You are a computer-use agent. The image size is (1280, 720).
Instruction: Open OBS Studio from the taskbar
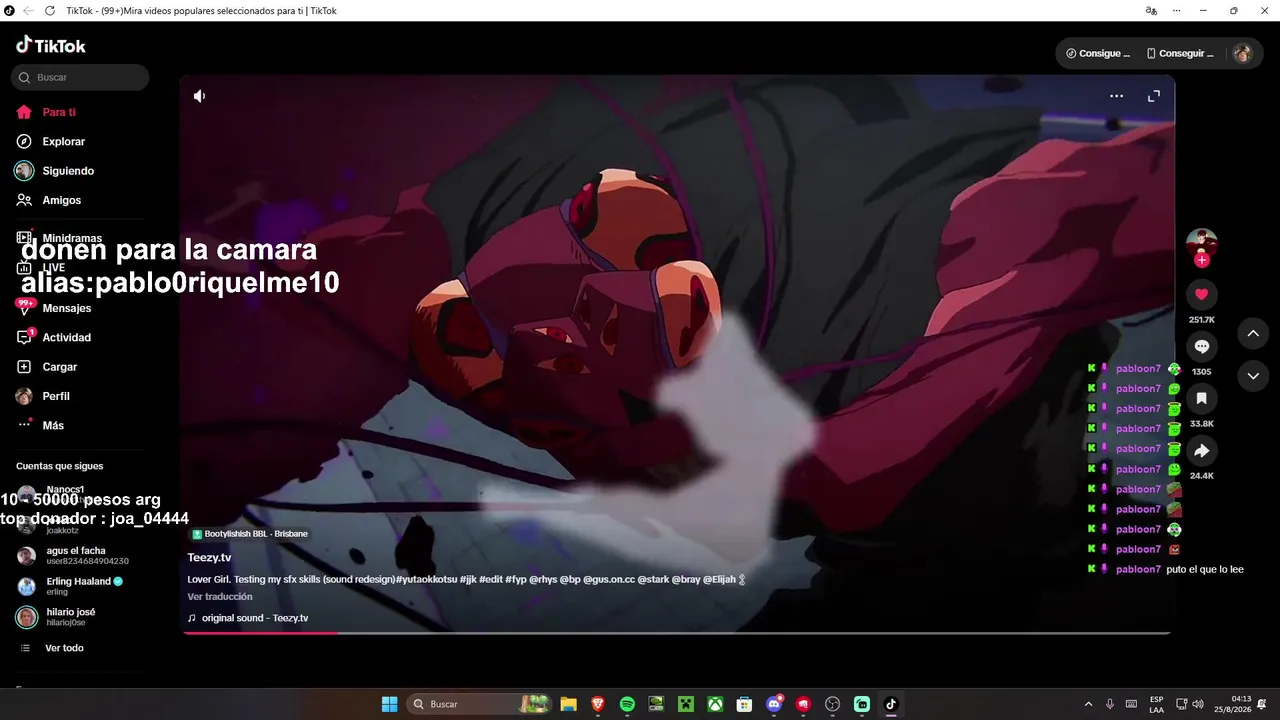[x=833, y=704]
